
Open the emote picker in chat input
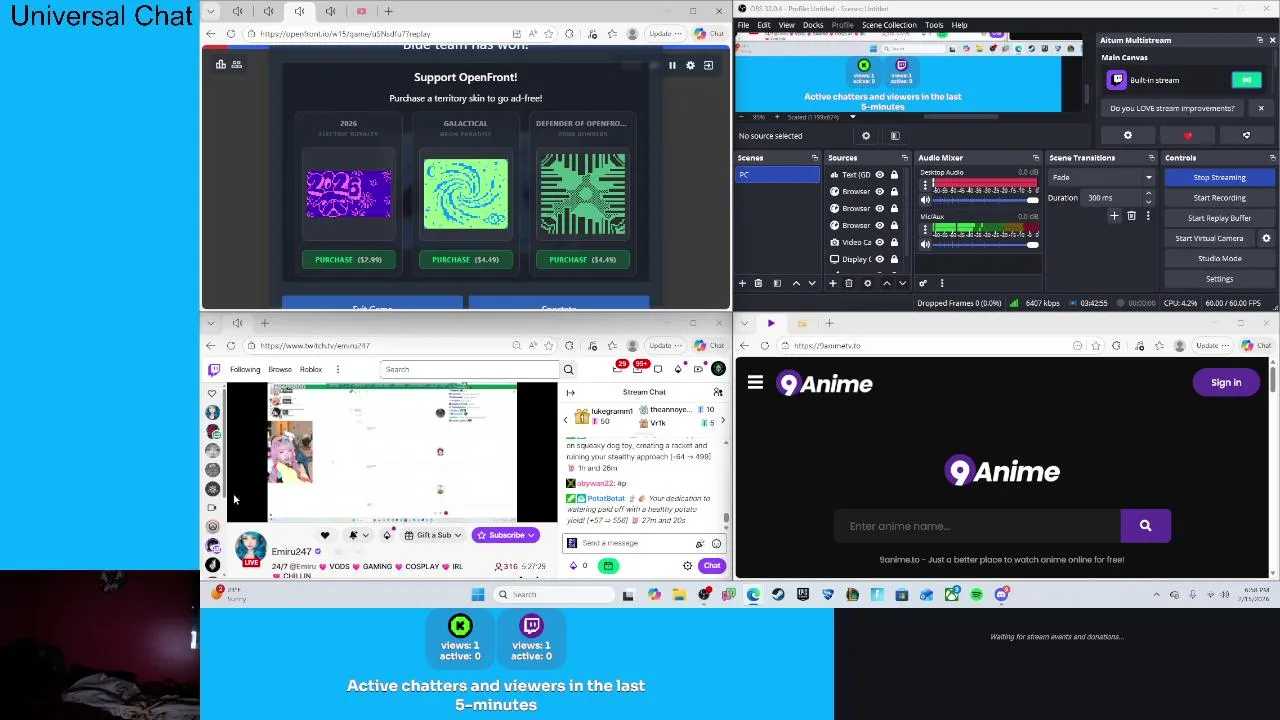716,543
